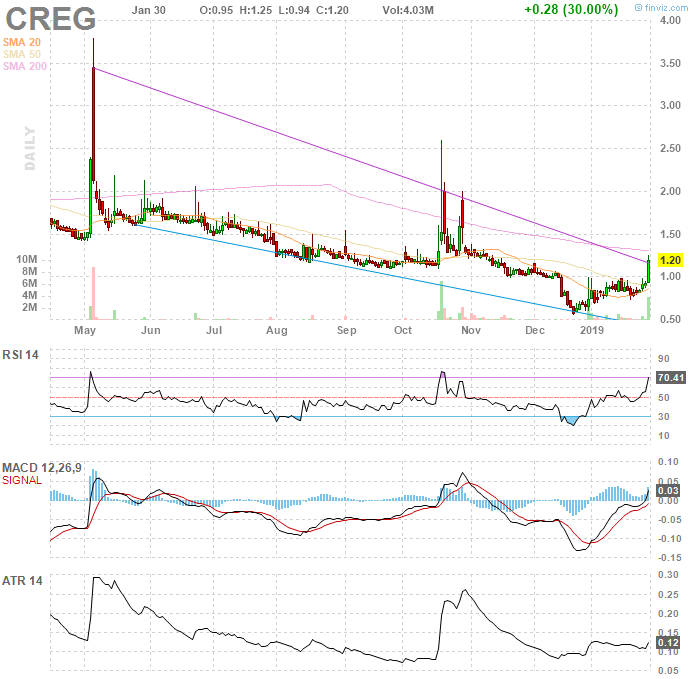Click the ATR 14 indicator label
The width and height of the screenshot is (700, 679).
click(x=22, y=581)
